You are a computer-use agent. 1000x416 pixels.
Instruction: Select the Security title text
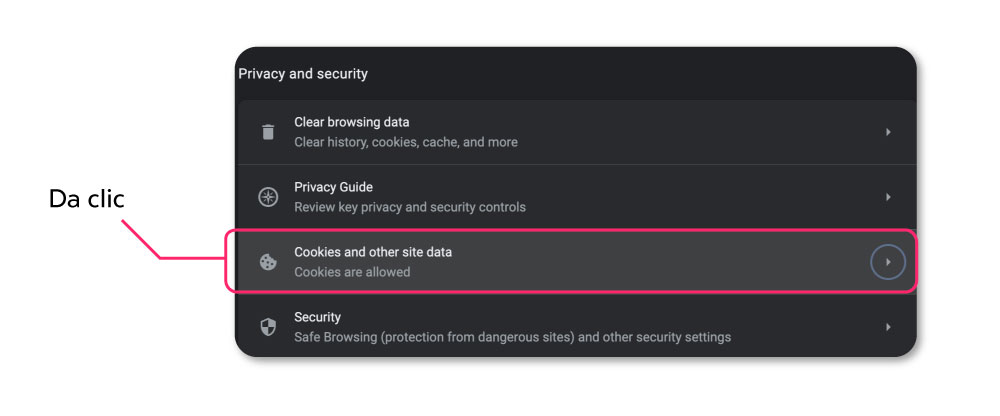pyautogui.click(x=318, y=317)
